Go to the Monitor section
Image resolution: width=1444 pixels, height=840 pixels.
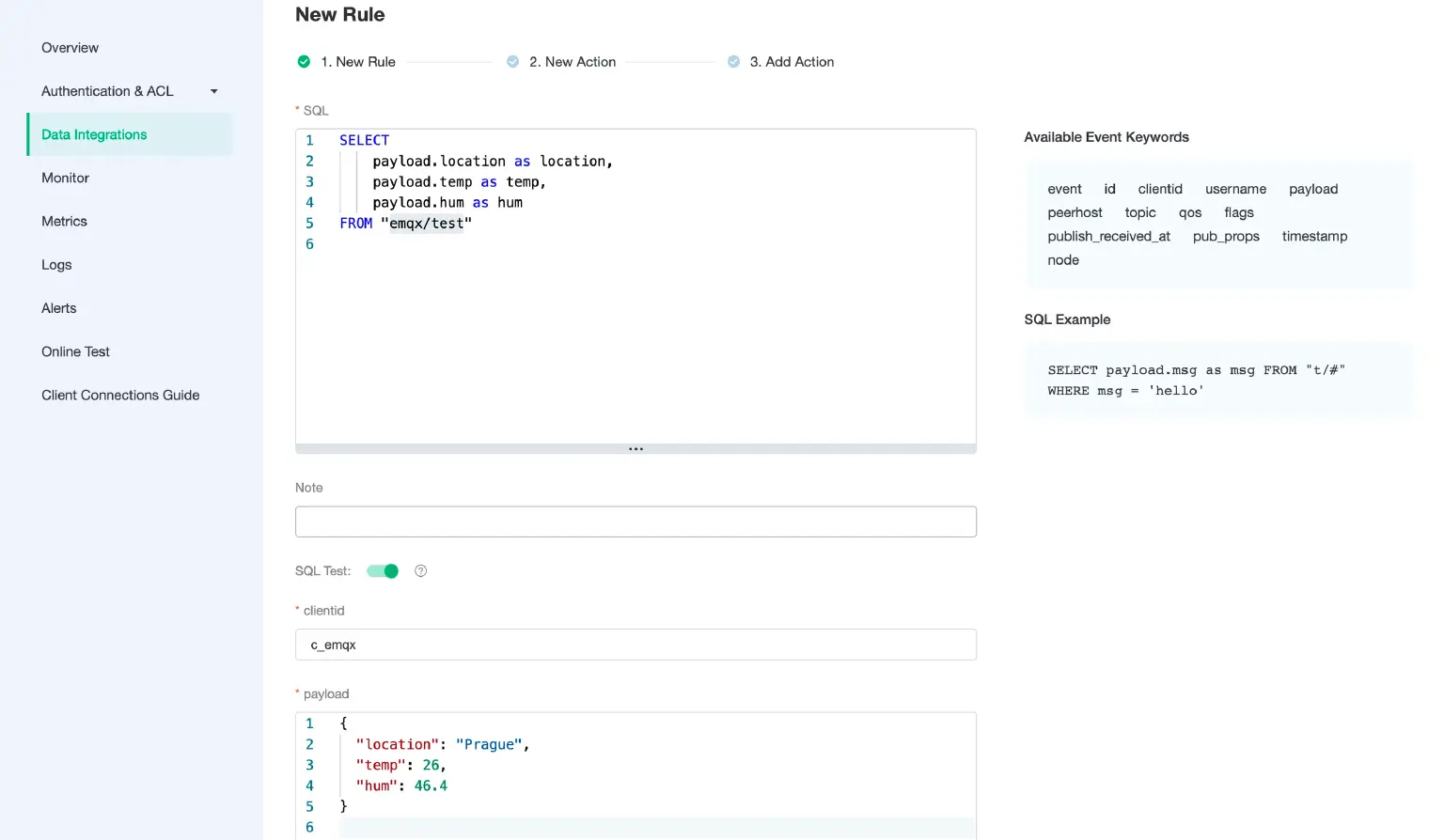(65, 178)
